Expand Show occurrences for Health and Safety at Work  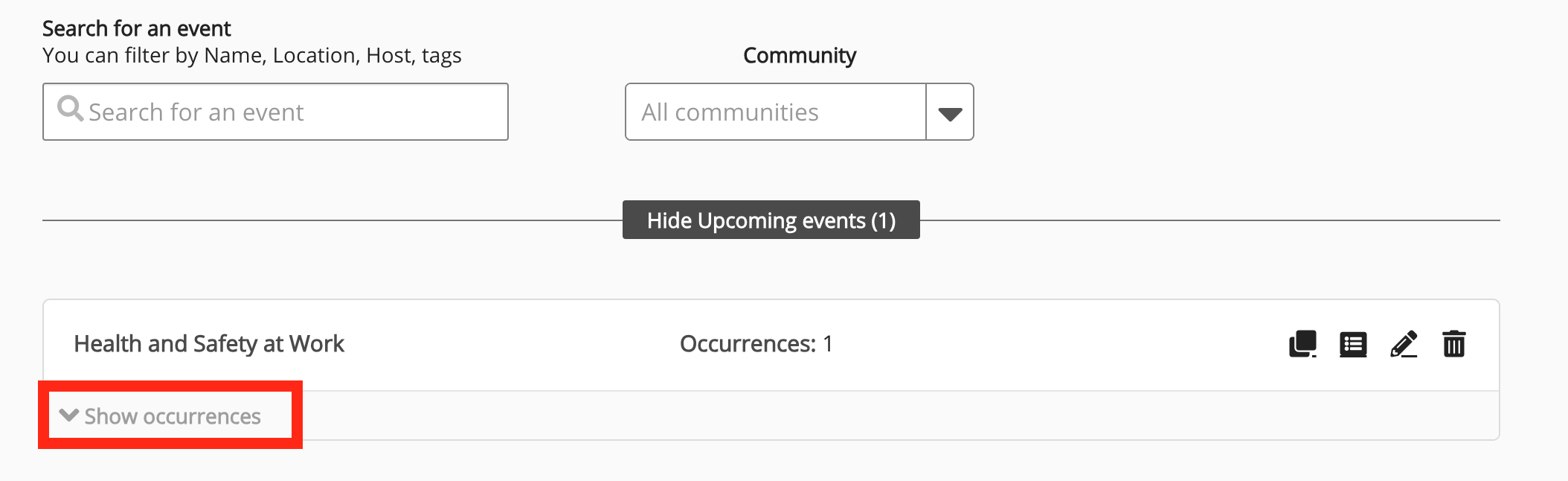point(171,415)
